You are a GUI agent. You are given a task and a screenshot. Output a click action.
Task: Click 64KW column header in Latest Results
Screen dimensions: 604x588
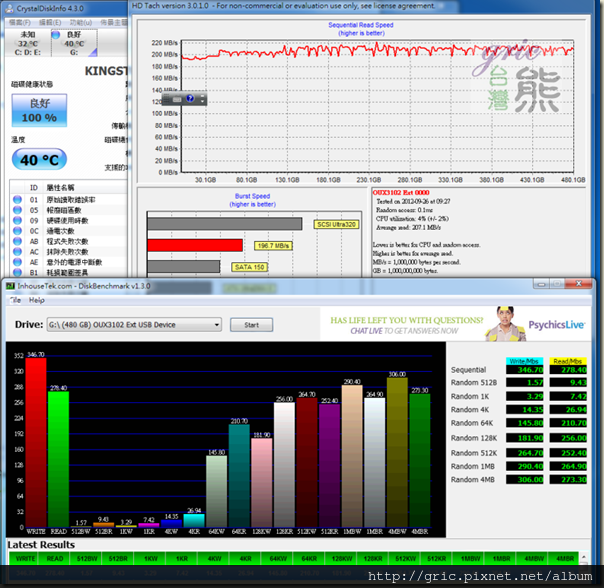click(278, 558)
